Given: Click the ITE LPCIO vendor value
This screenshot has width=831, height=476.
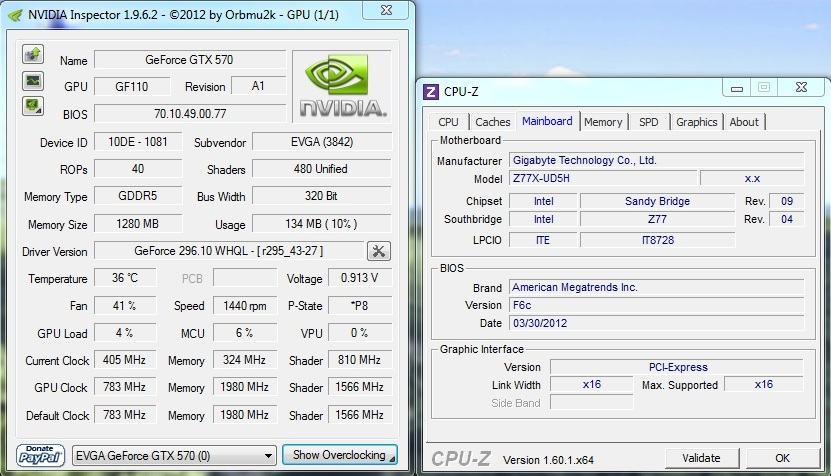Looking at the screenshot, I should tap(543, 240).
